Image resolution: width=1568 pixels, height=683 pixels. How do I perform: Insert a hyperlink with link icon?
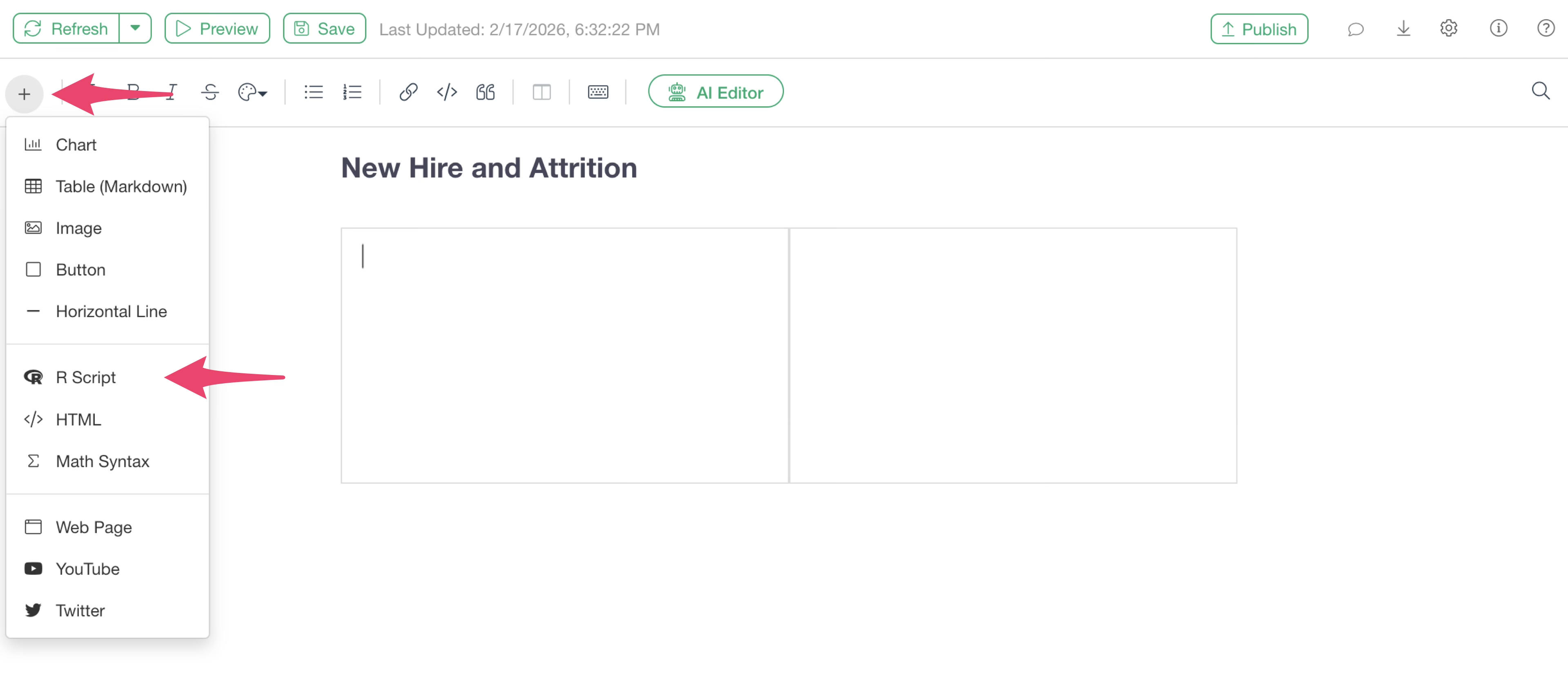pos(408,92)
